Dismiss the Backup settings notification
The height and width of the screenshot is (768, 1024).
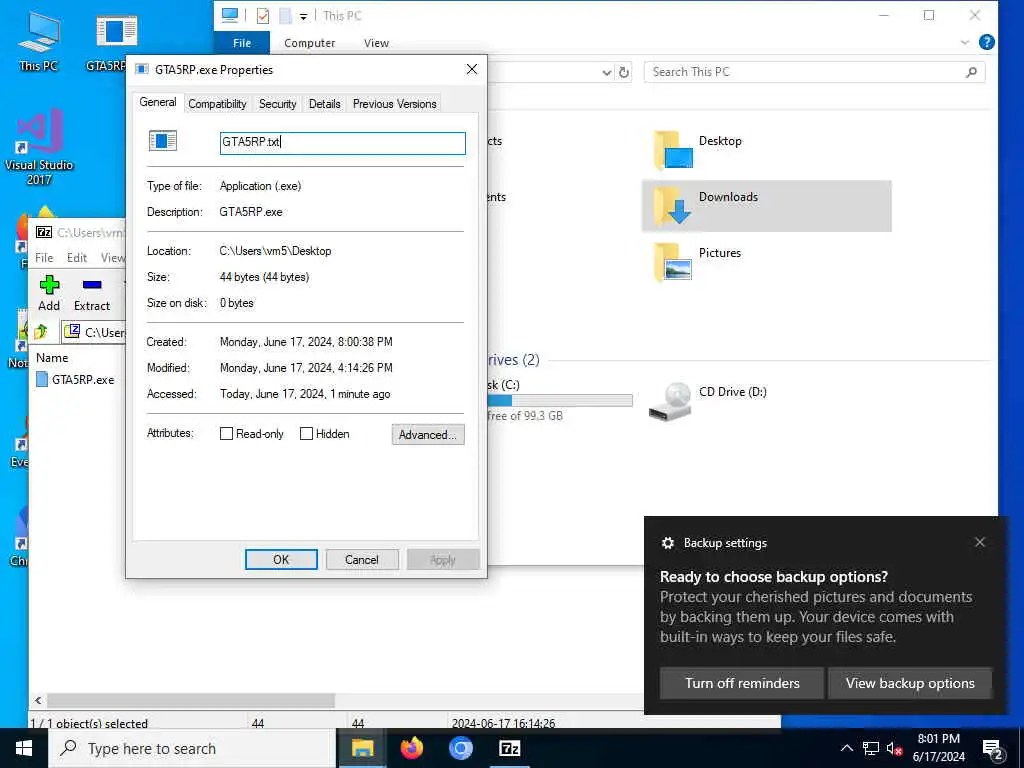980,542
